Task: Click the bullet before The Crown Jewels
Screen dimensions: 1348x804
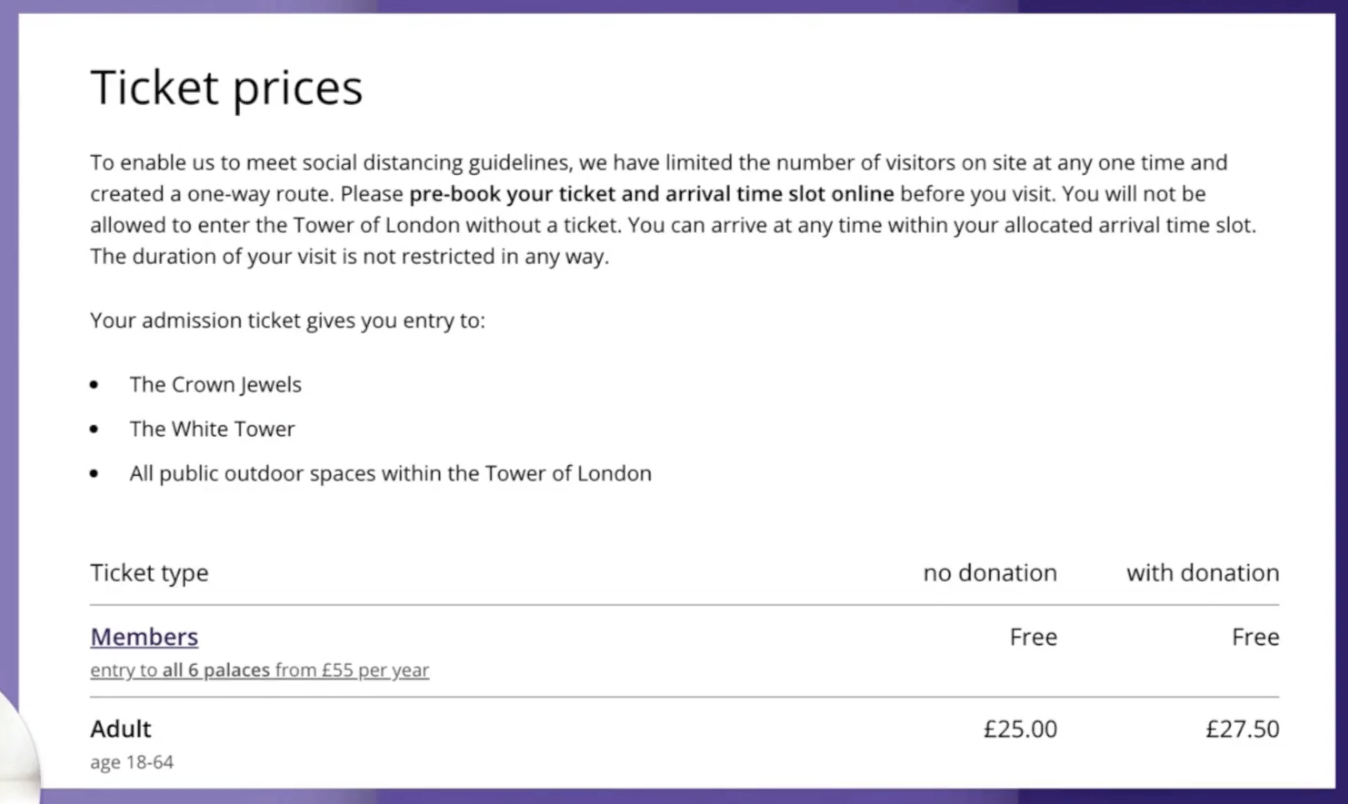Action: [x=94, y=385]
